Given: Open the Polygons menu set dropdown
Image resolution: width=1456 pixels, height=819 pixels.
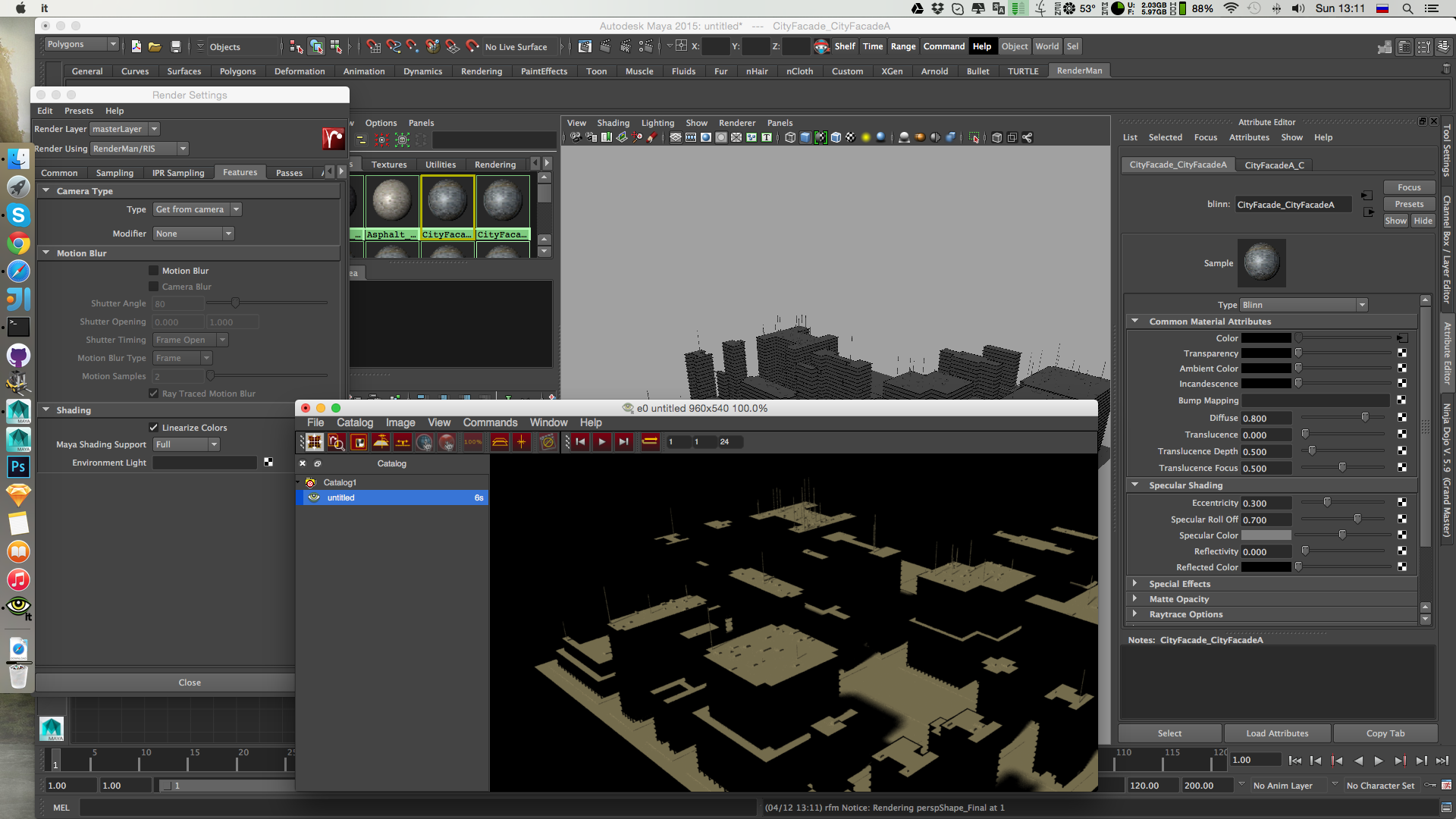Looking at the screenshot, I should (82, 44).
